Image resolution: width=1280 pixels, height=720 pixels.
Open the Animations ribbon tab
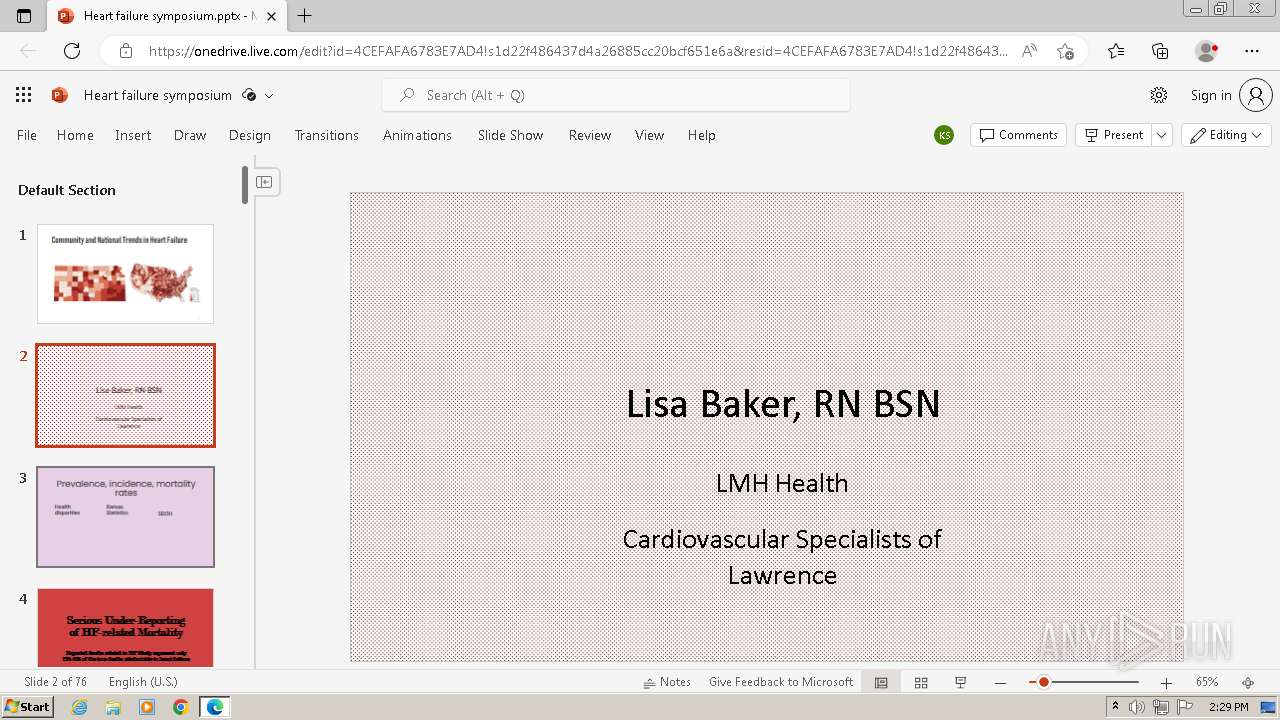pyautogui.click(x=417, y=135)
